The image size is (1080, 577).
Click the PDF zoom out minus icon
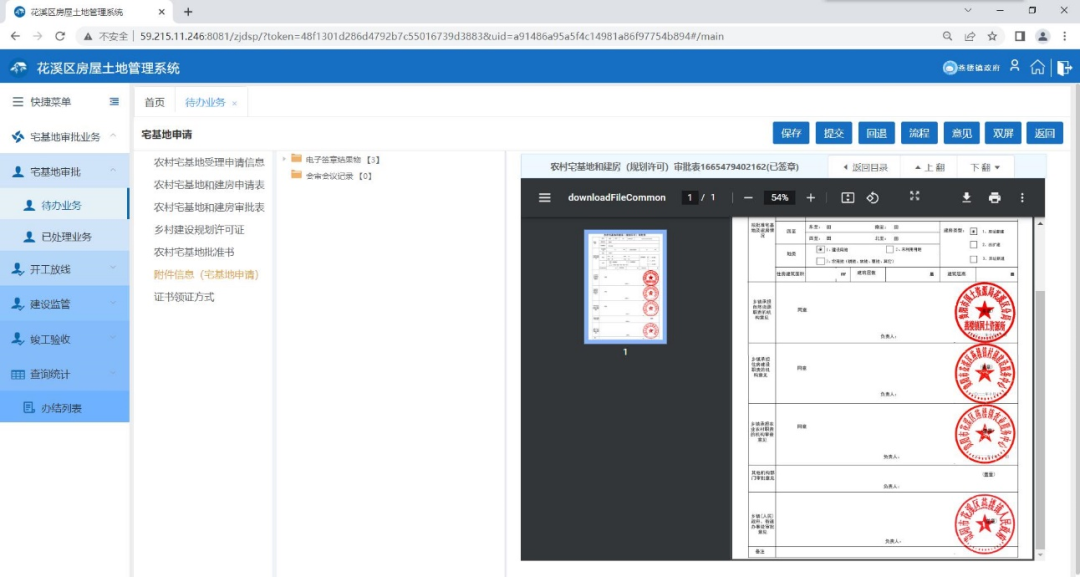748,198
